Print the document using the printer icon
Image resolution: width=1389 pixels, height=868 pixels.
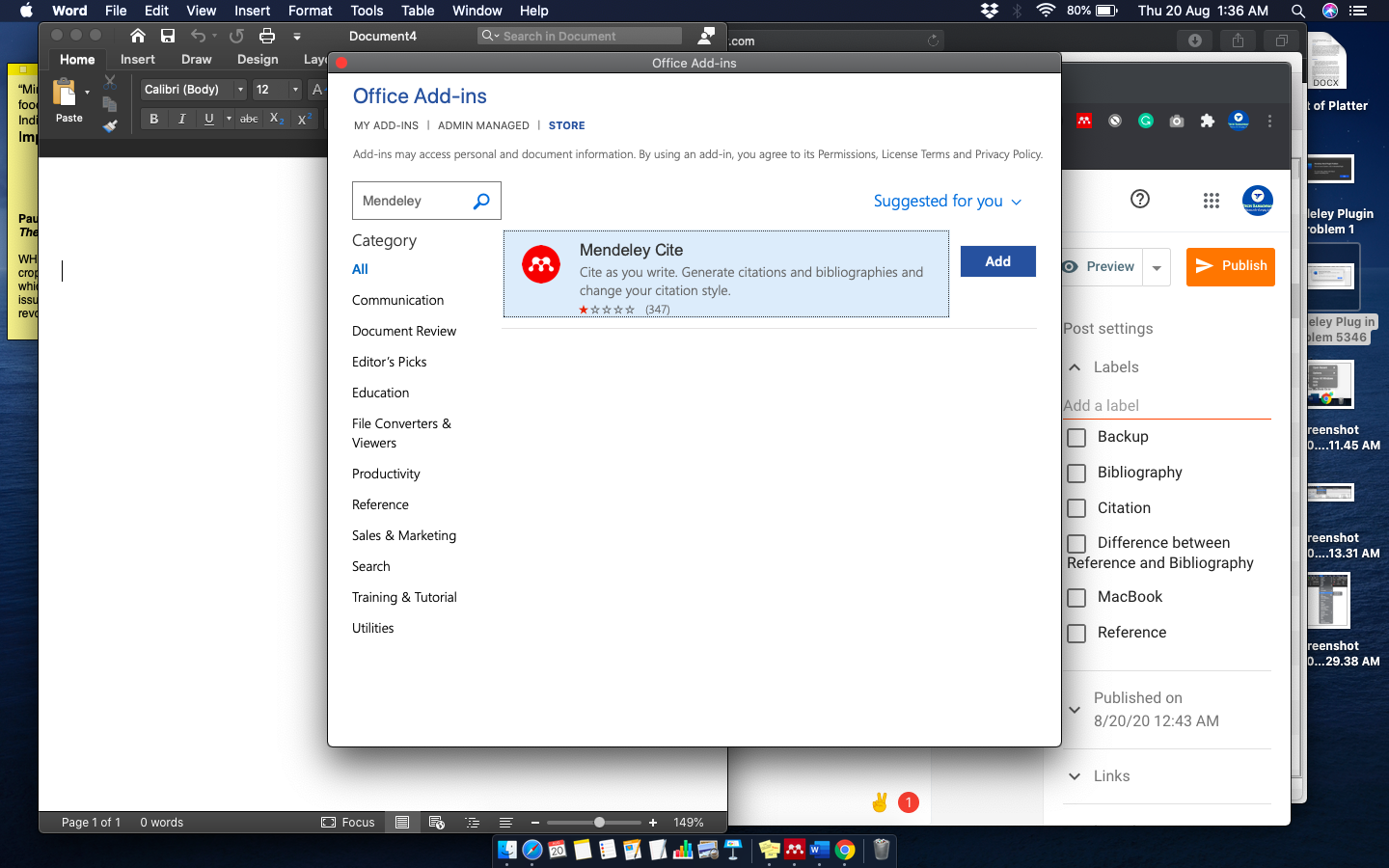tap(267, 36)
